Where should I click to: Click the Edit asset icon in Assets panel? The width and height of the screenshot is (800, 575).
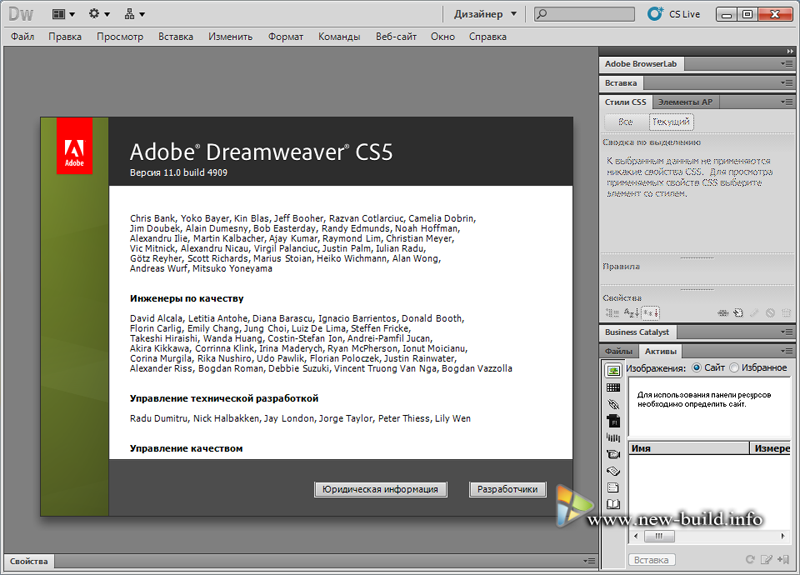[x=766, y=559]
